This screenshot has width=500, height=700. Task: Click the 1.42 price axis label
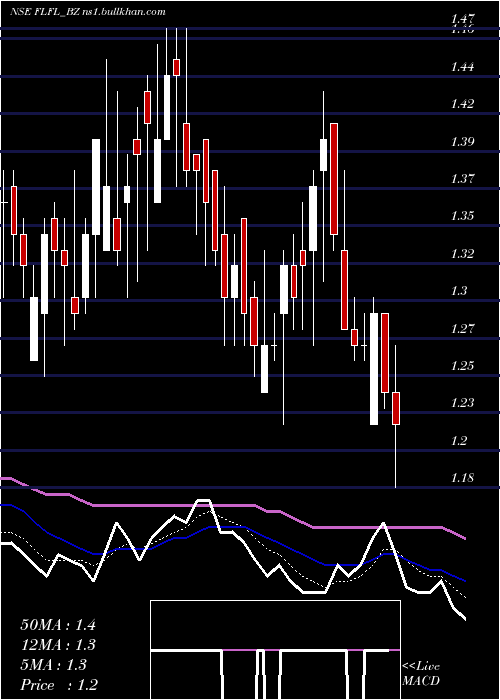coord(462,104)
